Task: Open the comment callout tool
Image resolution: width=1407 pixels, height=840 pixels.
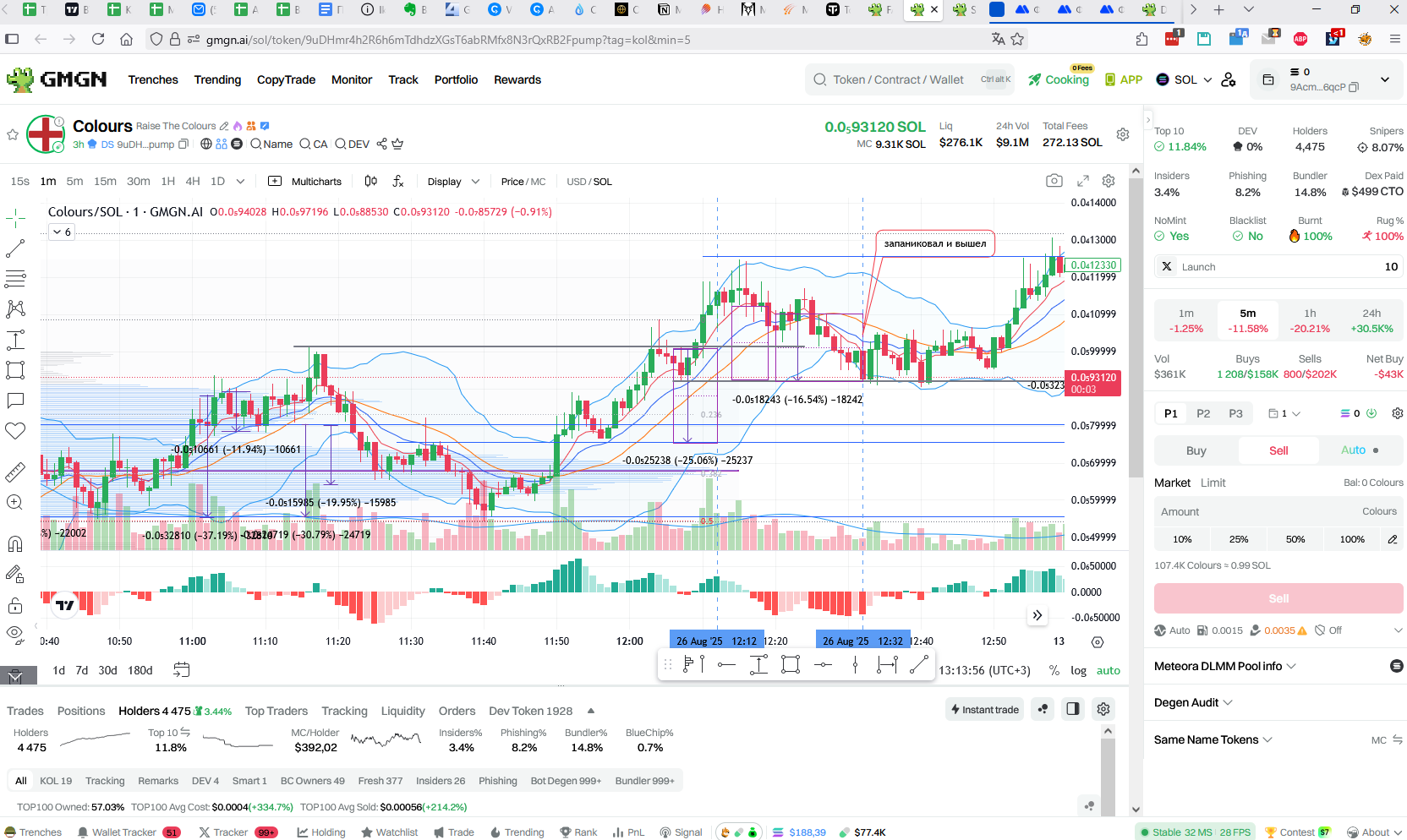Action: (15, 401)
